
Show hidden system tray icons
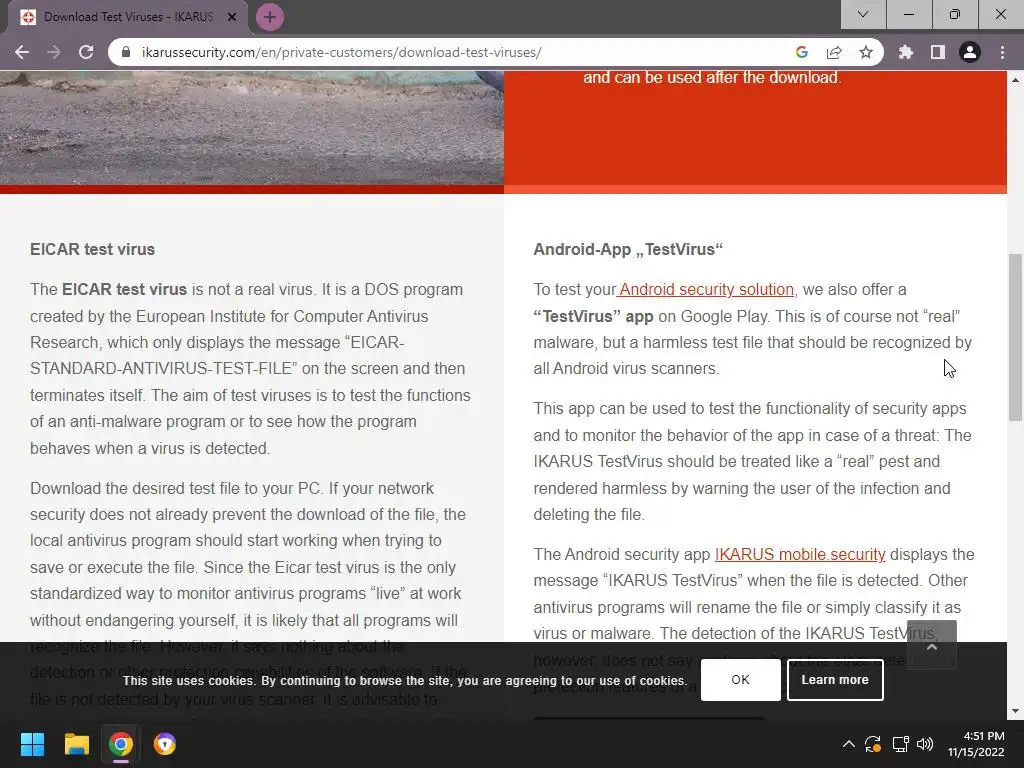click(848, 744)
